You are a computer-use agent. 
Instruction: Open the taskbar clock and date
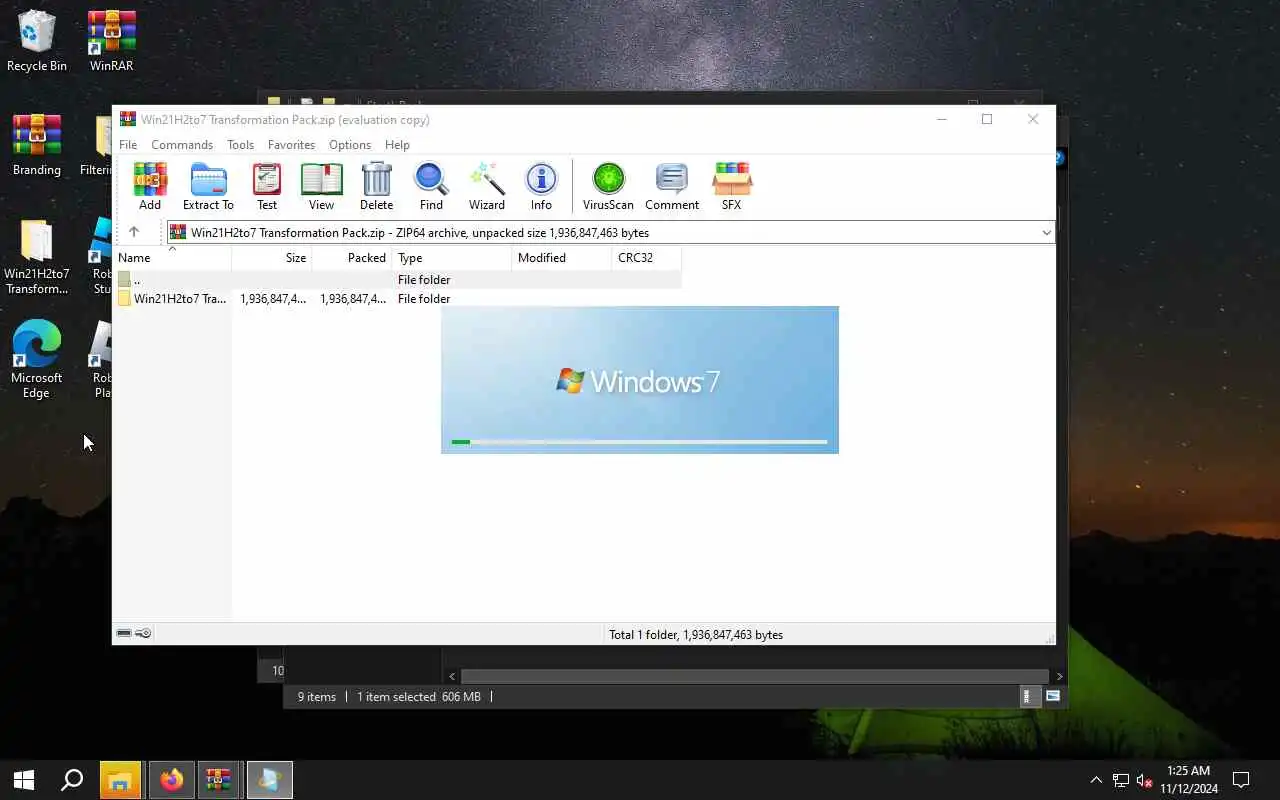(1188, 780)
